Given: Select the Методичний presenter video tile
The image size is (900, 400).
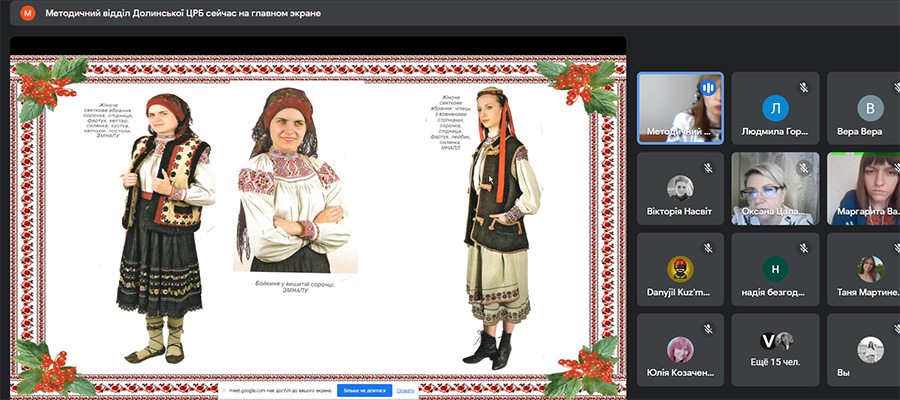Looking at the screenshot, I should point(680,108).
